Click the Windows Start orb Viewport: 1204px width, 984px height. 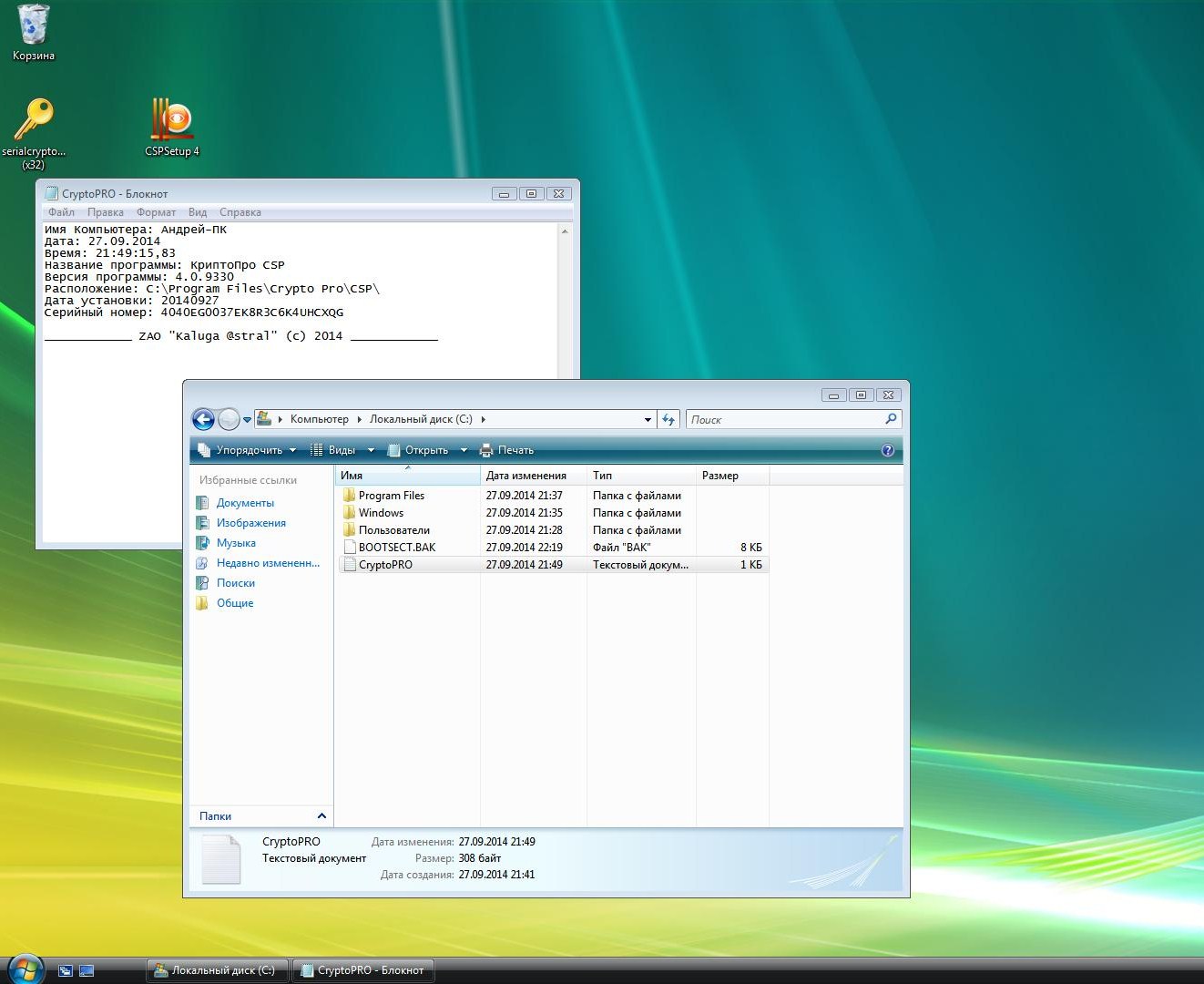point(24,969)
